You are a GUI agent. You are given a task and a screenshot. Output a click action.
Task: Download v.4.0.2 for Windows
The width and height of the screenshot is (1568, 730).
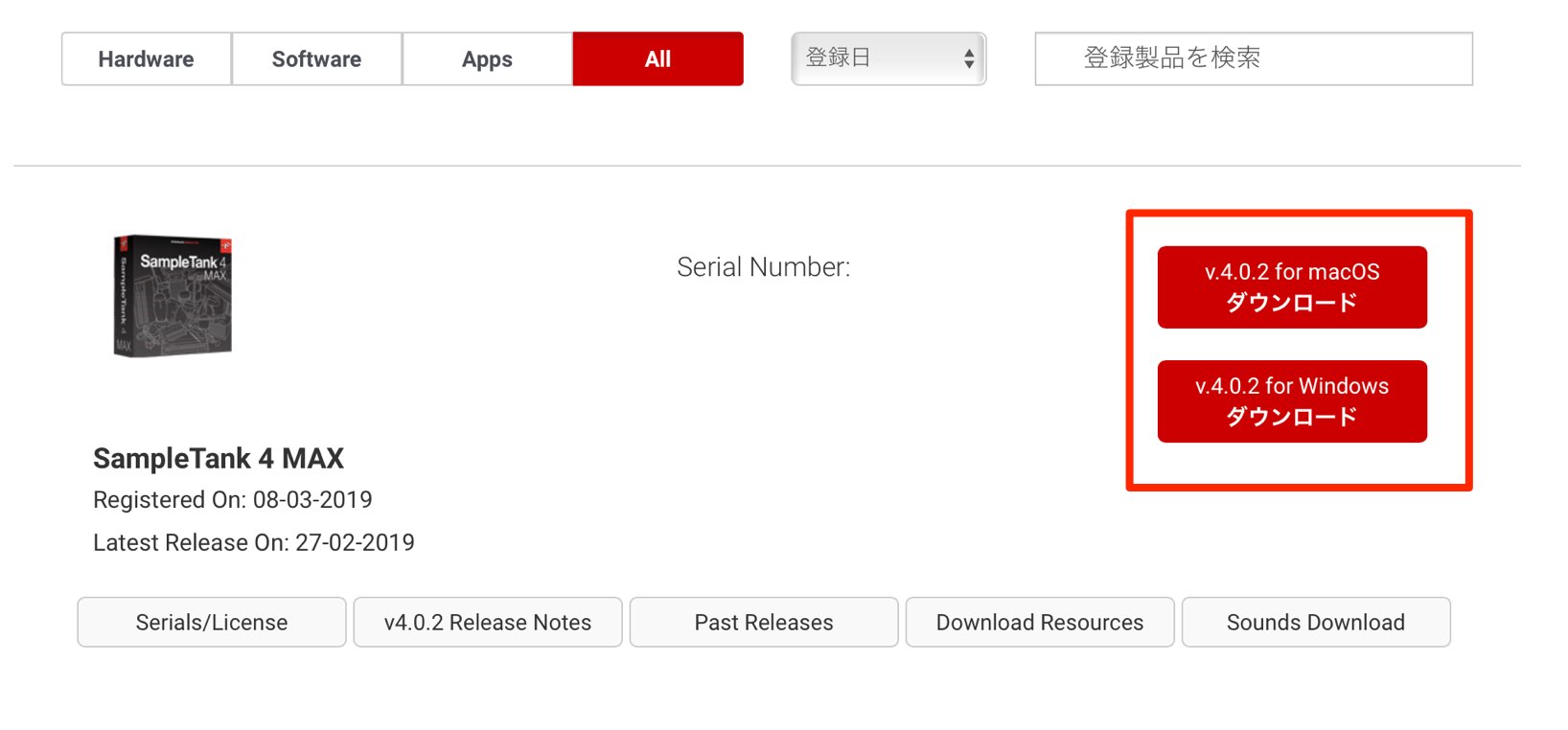pyautogui.click(x=1292, y=401)
